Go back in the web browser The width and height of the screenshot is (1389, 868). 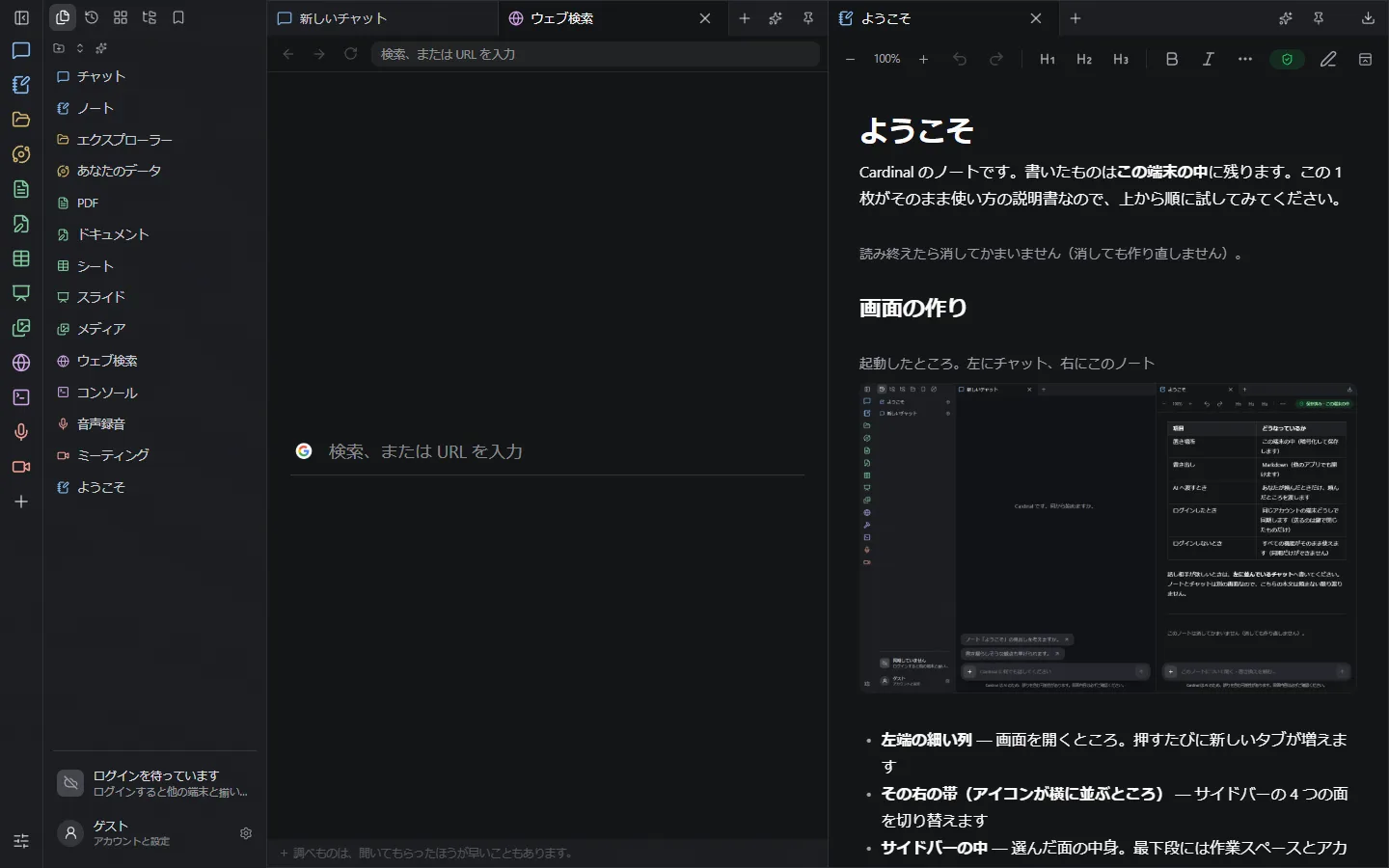[x=288, y=54]
